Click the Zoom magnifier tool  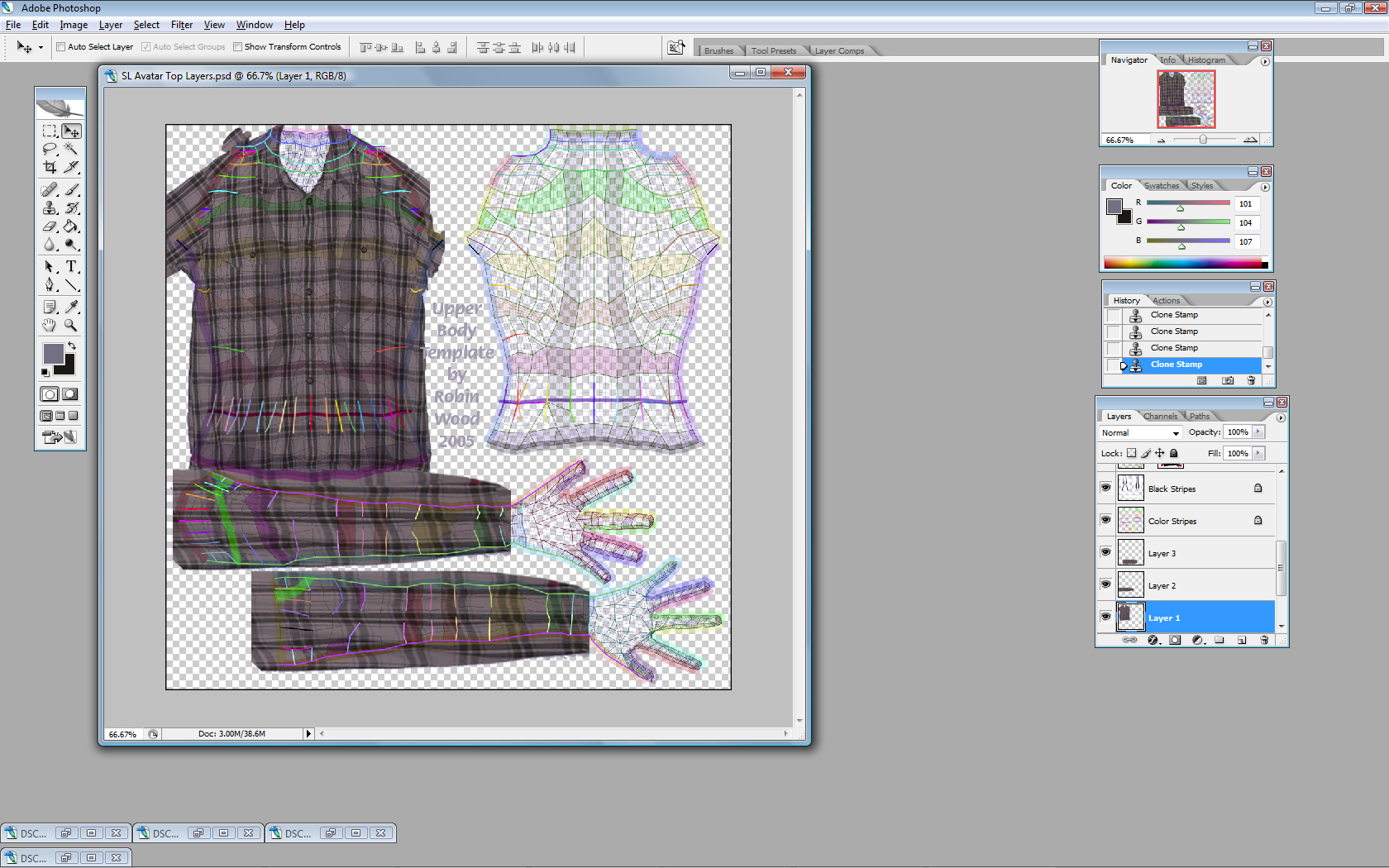coord(72,326)
